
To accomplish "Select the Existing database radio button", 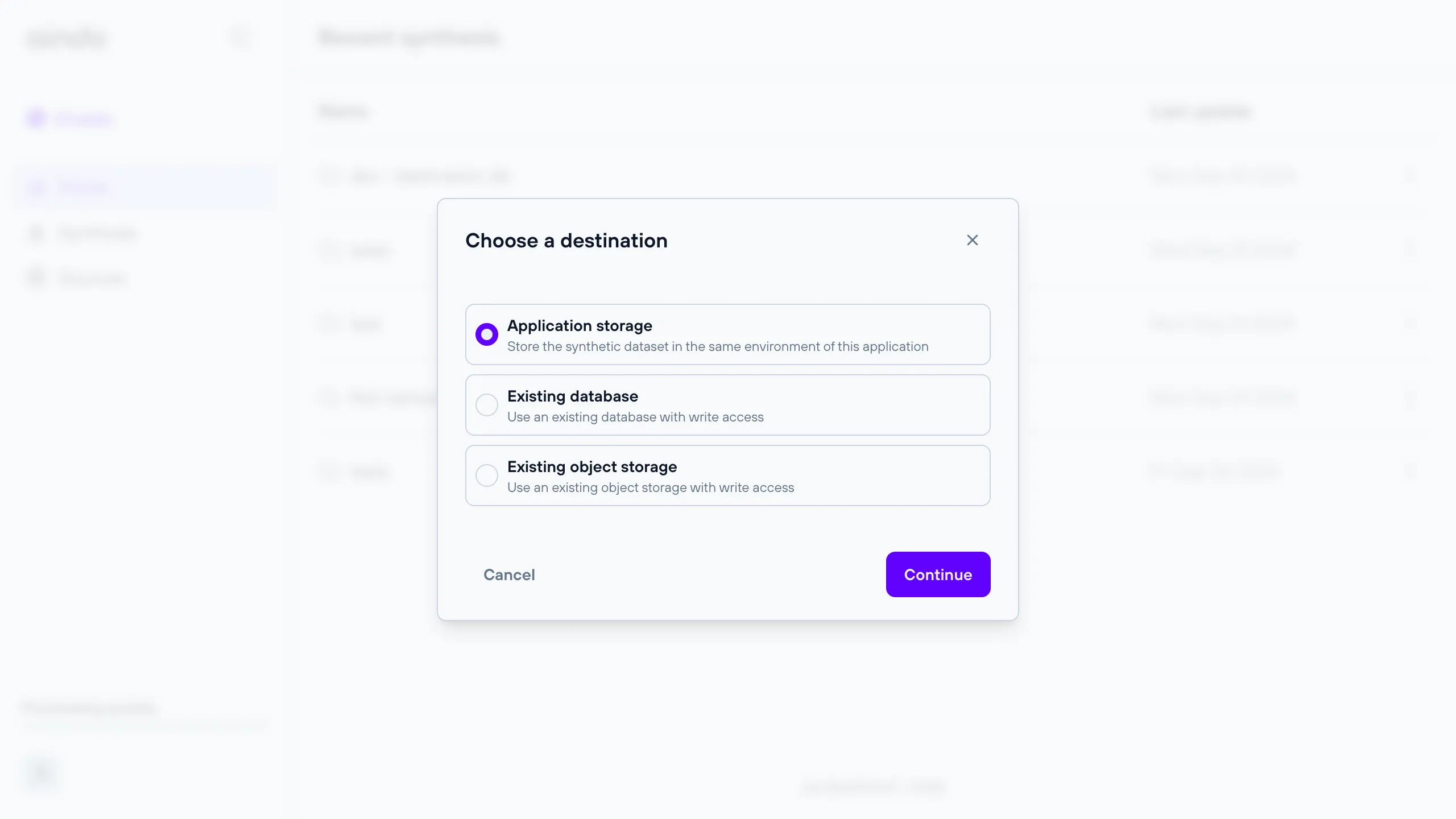I will pyautogui.click(x=487, y=405).
